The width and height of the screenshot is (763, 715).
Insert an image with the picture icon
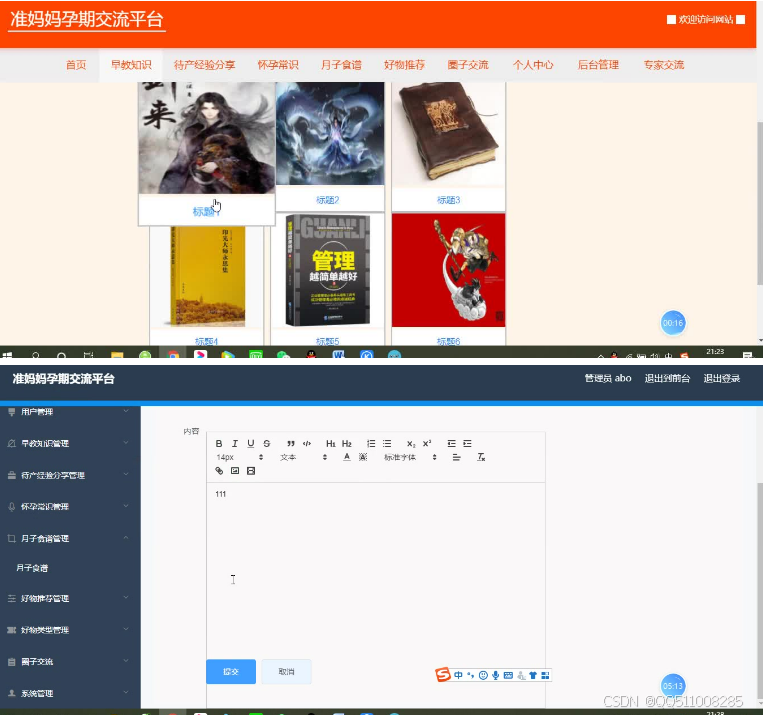[x=235, y=471]
